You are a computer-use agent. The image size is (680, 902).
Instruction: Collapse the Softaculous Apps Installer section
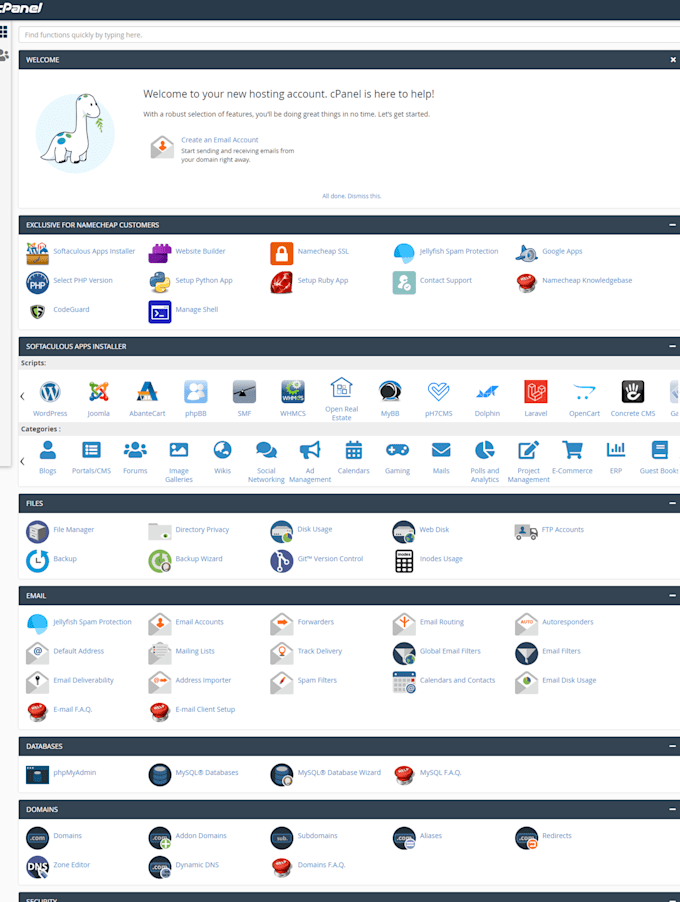click(672, 346)
